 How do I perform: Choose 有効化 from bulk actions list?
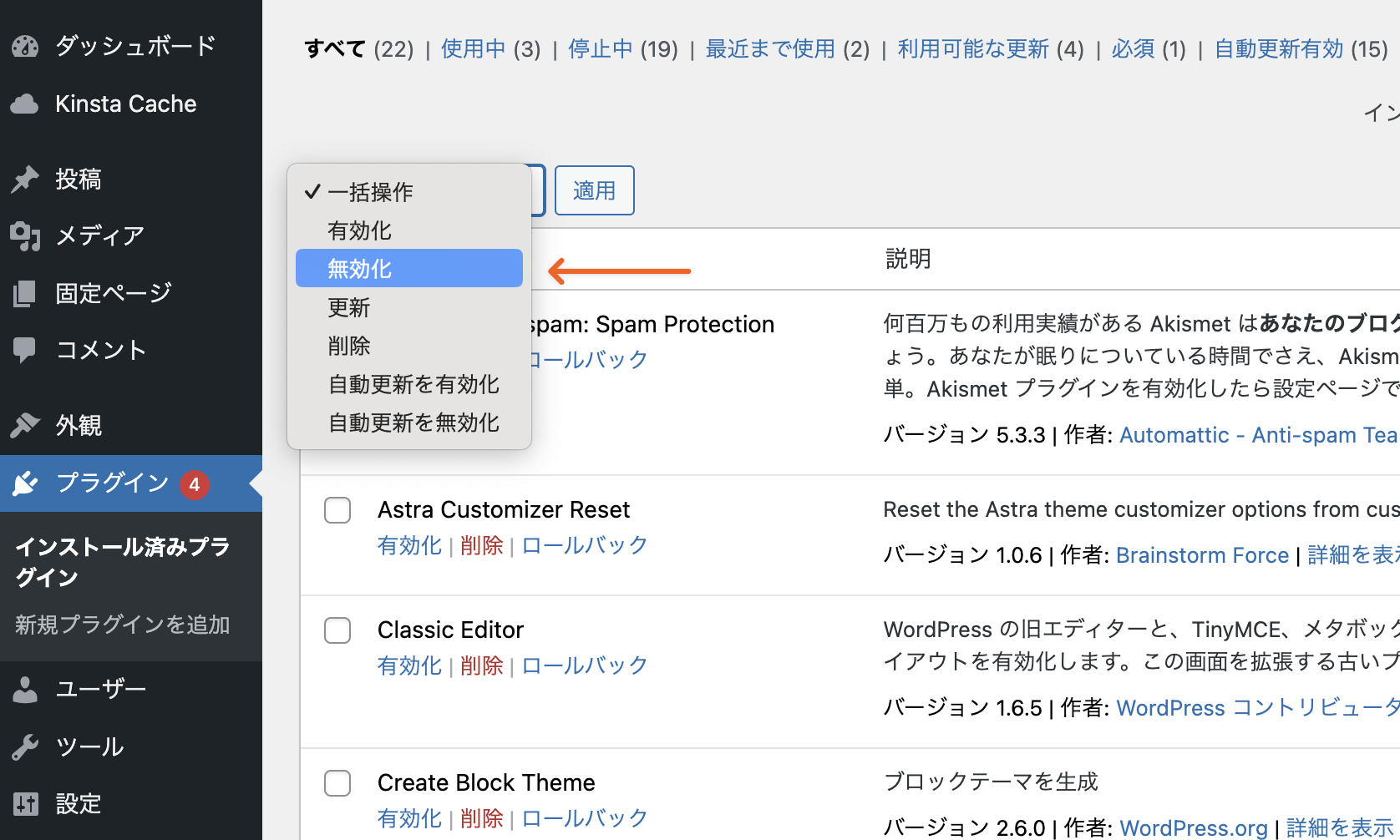(409, 230)
